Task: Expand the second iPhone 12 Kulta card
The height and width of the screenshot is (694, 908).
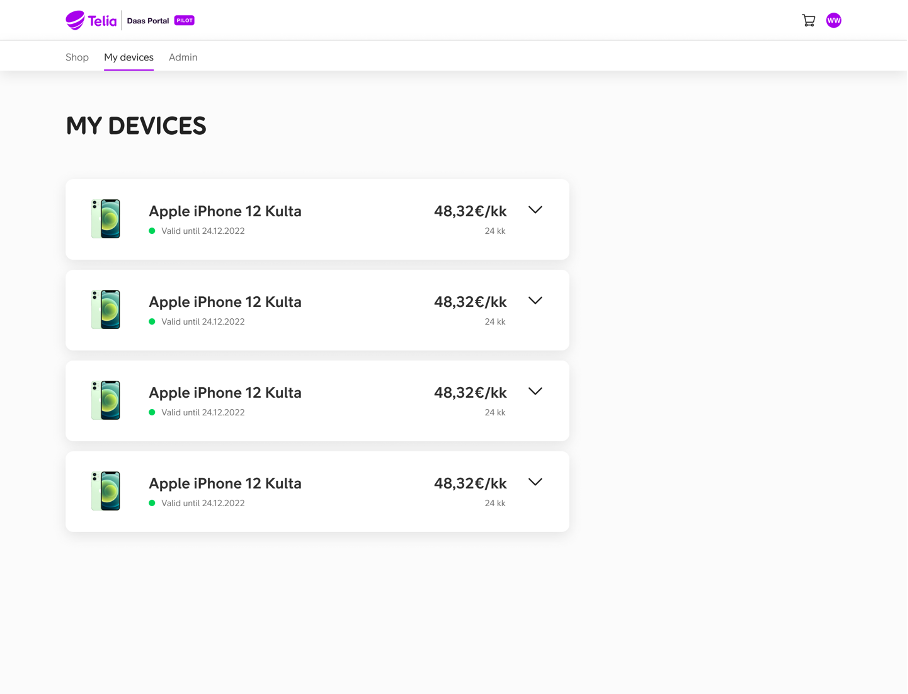Action: coord(535,301)
